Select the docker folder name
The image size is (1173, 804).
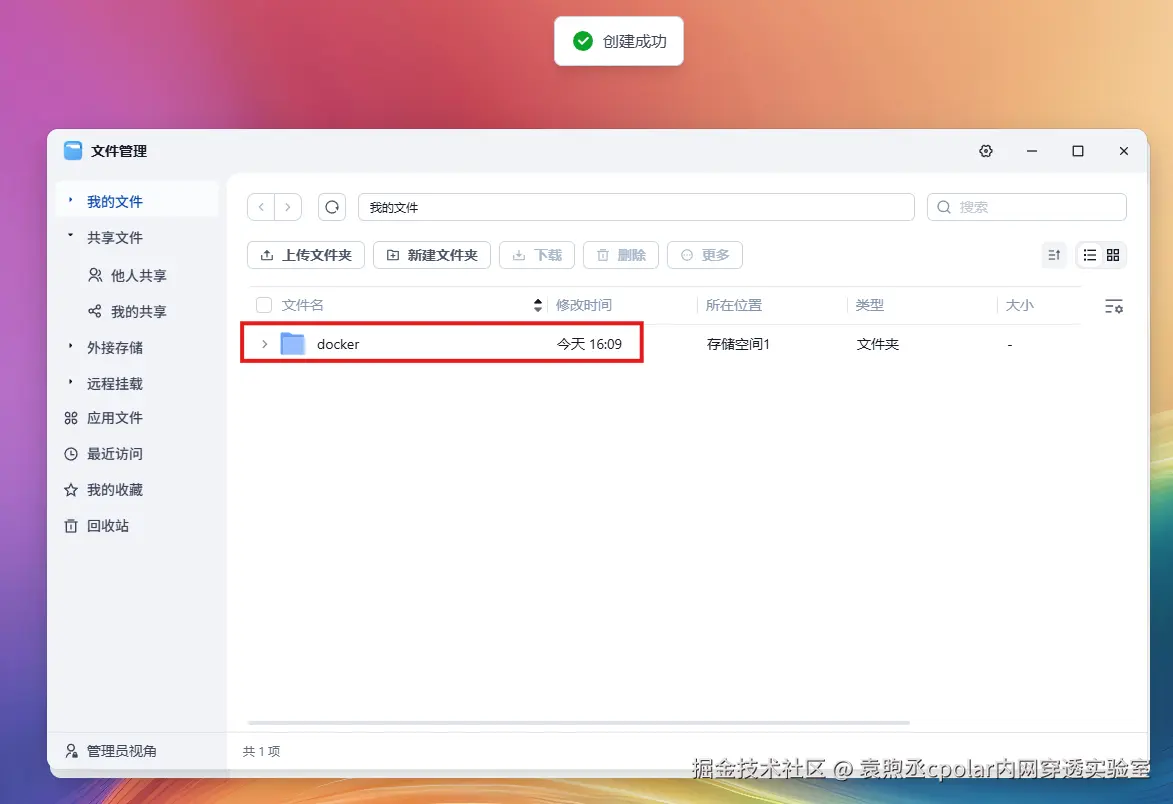[338, 344]
